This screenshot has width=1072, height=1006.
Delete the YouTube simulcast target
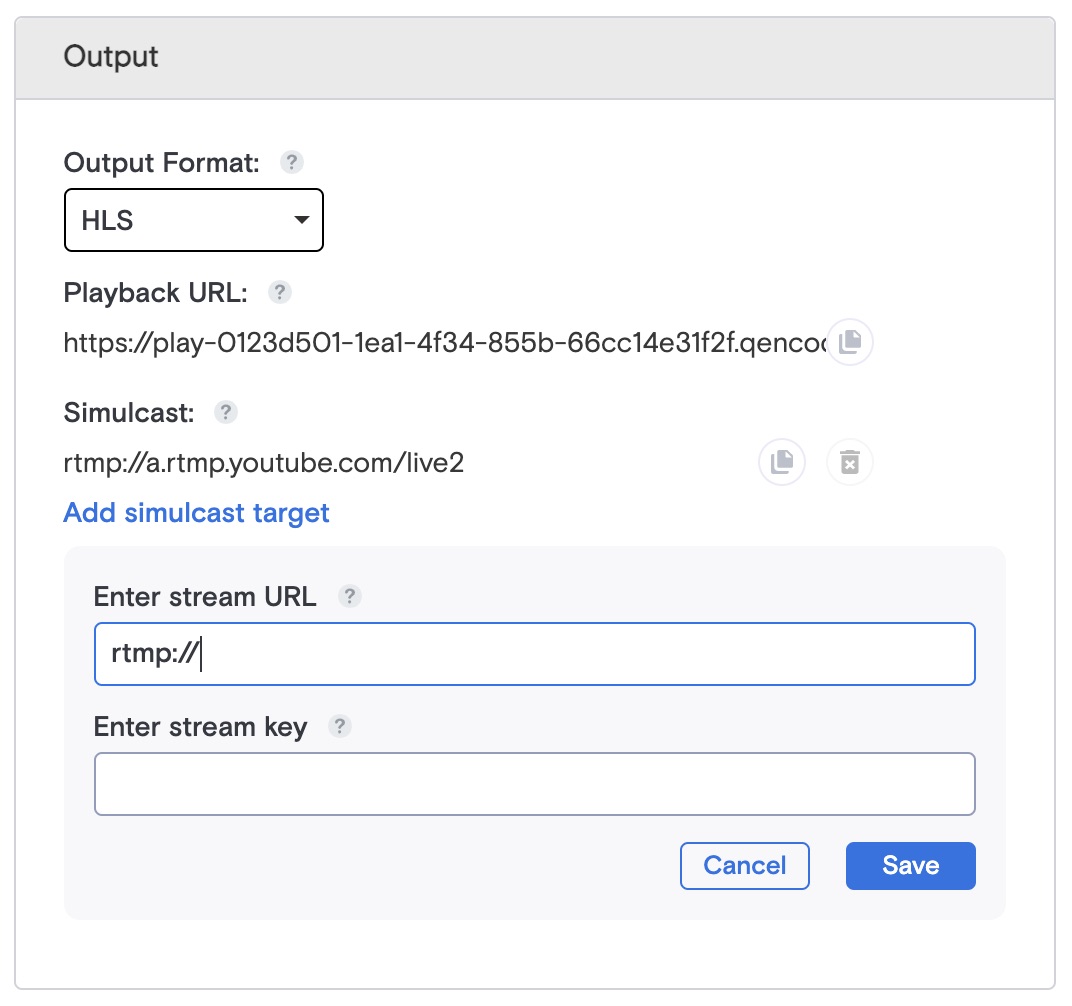(849, 462)
